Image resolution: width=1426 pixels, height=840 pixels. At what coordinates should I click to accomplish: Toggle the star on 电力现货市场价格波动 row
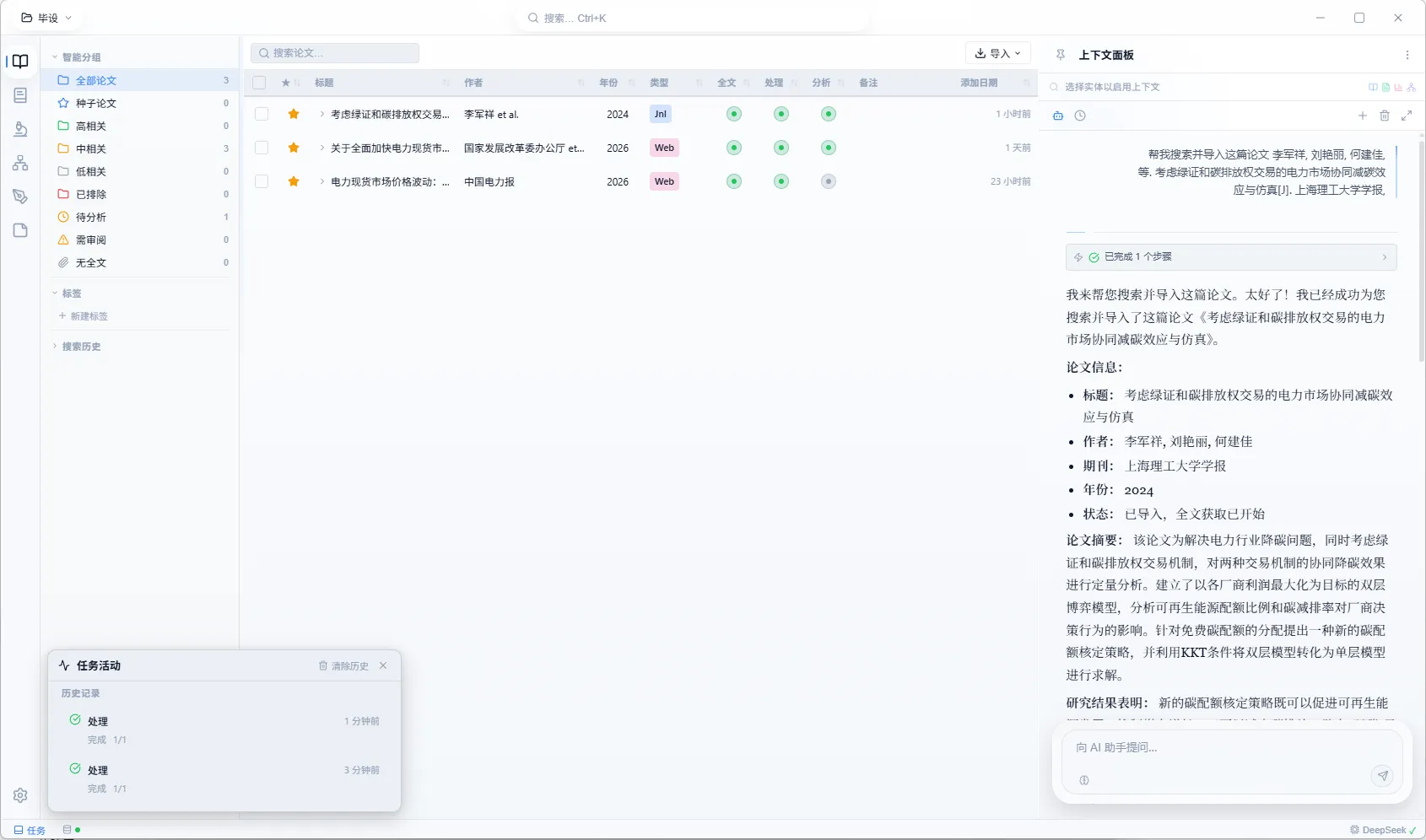pos(294,181)
